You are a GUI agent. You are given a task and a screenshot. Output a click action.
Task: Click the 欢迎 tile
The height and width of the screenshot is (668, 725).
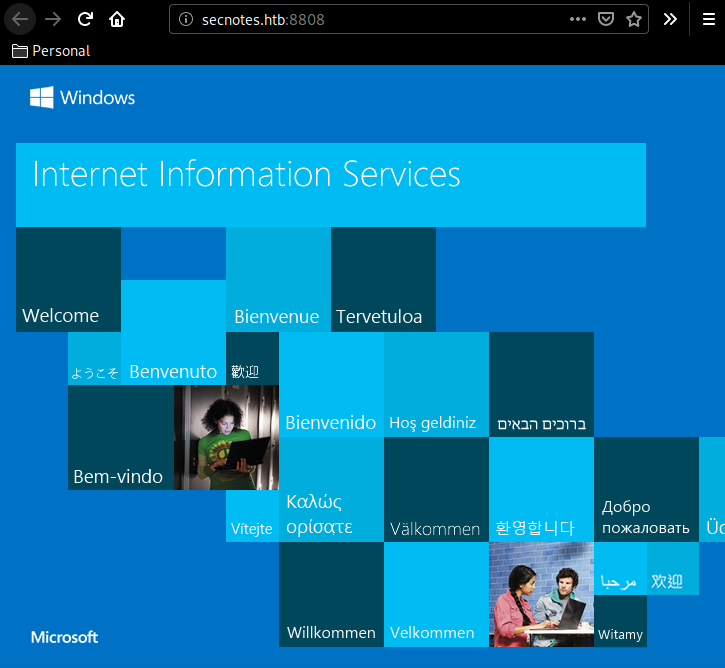point(673,568)
